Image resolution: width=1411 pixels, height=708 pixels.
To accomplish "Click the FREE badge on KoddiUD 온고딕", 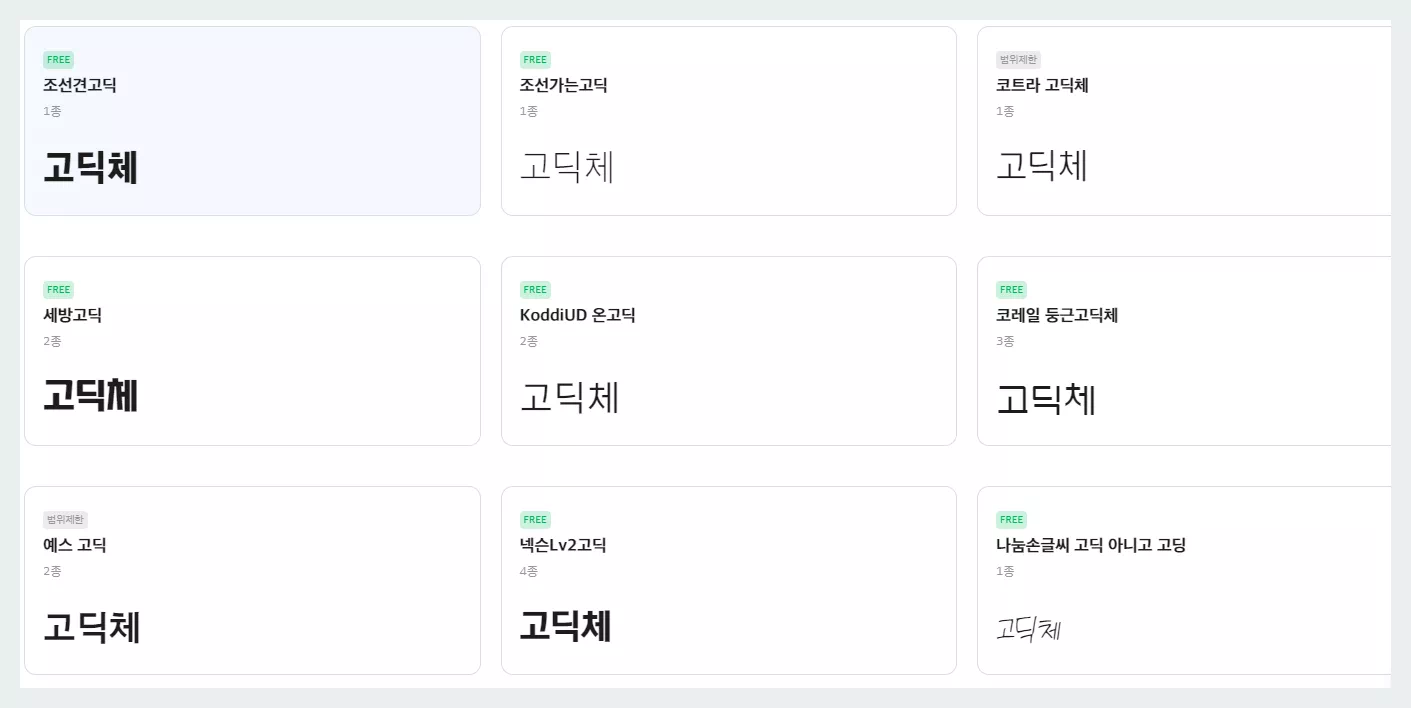I will click(x=534, y=289).
